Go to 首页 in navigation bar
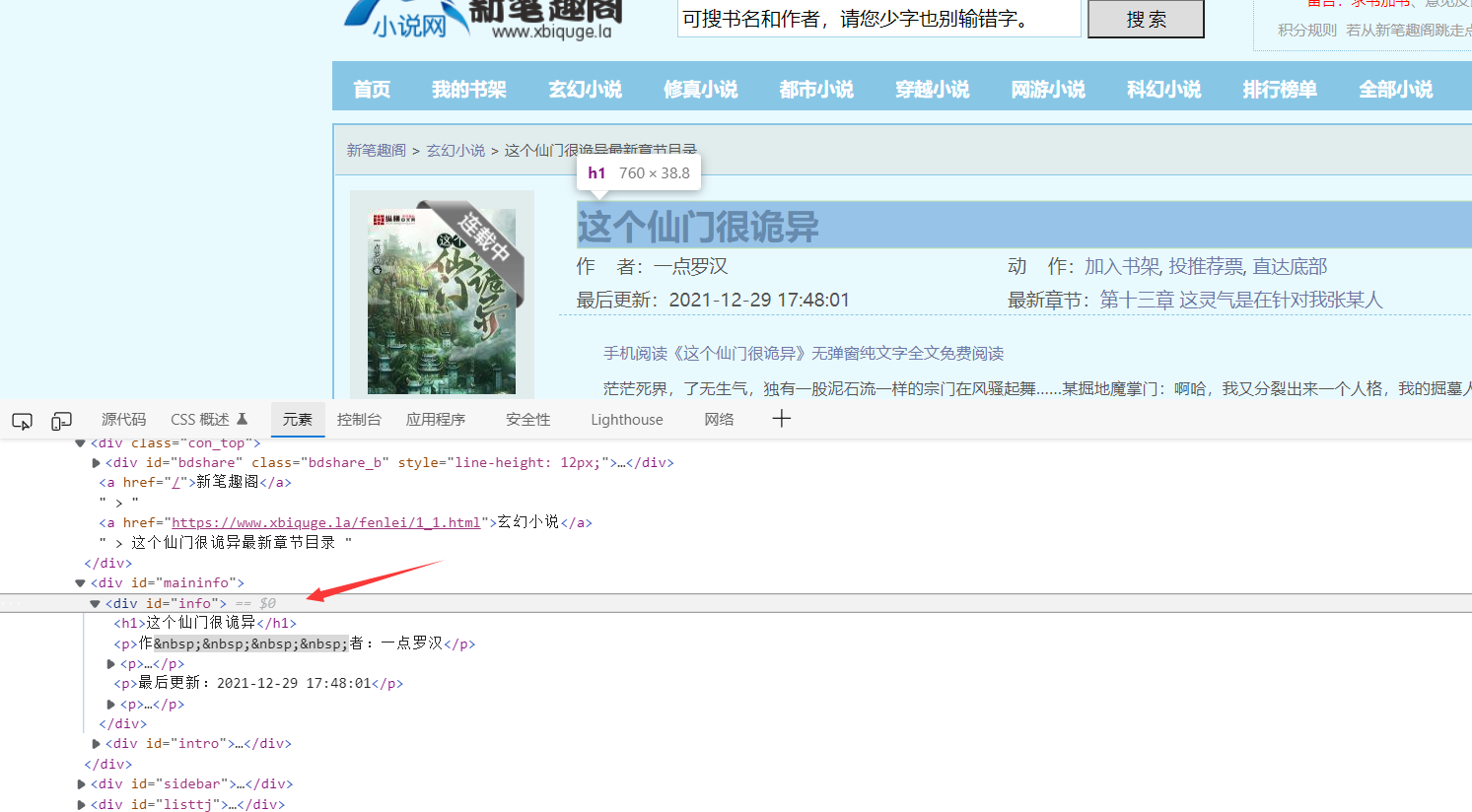The height and width of the screenshot is (812, 1472). tap(372, 90)
